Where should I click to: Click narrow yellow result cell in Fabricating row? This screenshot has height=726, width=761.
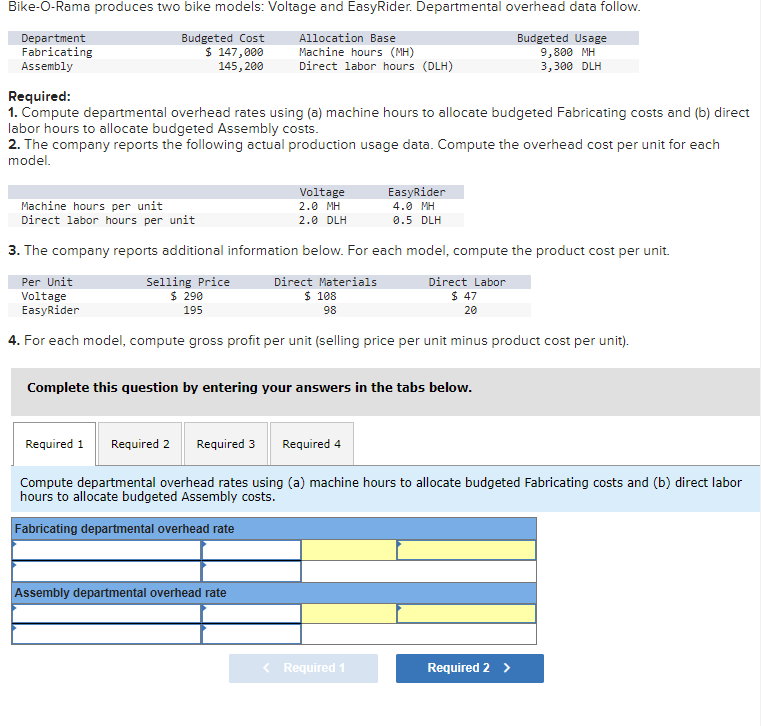[x=349, y=550]
